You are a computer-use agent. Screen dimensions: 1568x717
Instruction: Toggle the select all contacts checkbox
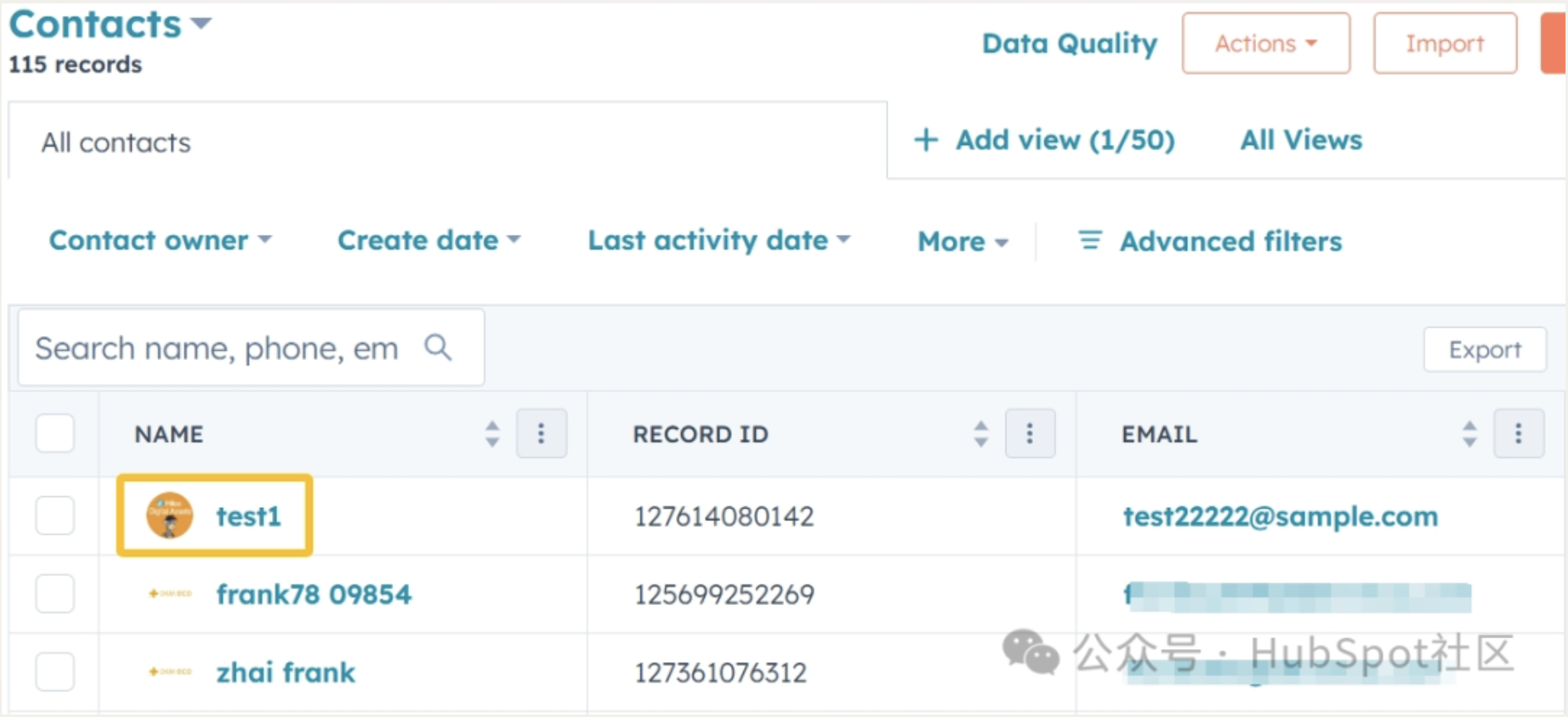click(55, 433)
